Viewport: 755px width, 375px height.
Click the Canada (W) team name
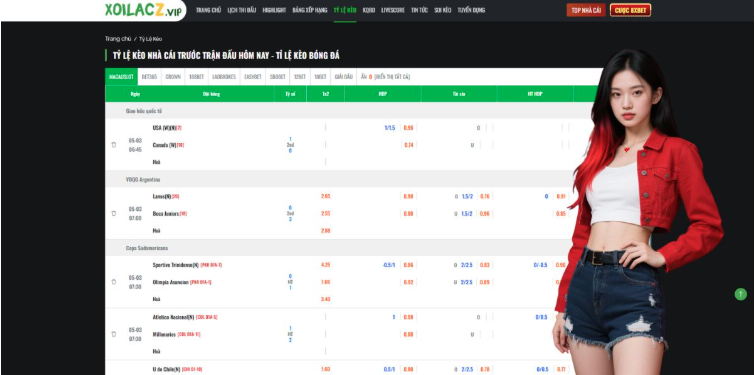(x=164, y=145)
